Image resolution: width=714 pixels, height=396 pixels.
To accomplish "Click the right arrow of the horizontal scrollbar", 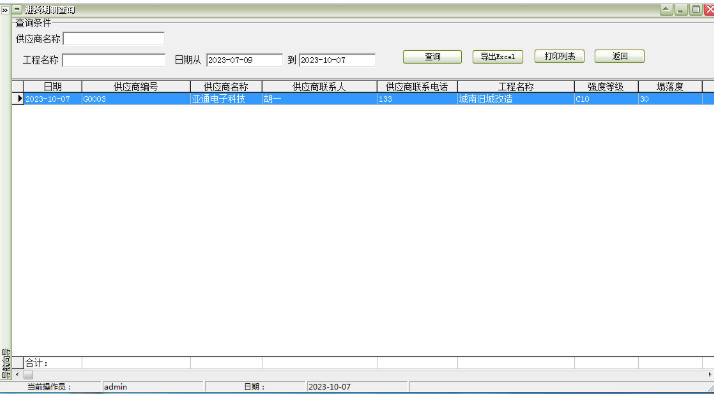I will 709,374.
